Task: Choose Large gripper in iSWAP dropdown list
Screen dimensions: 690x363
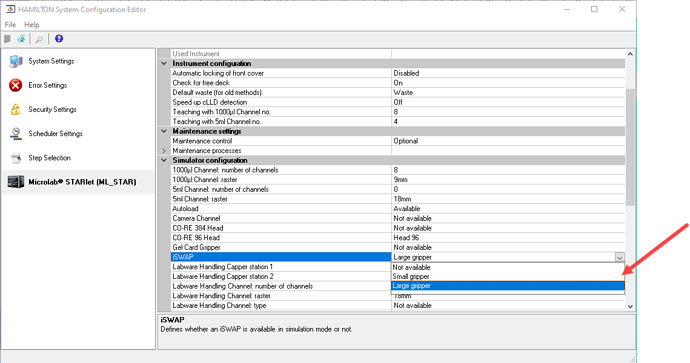Action: [508, 286]
